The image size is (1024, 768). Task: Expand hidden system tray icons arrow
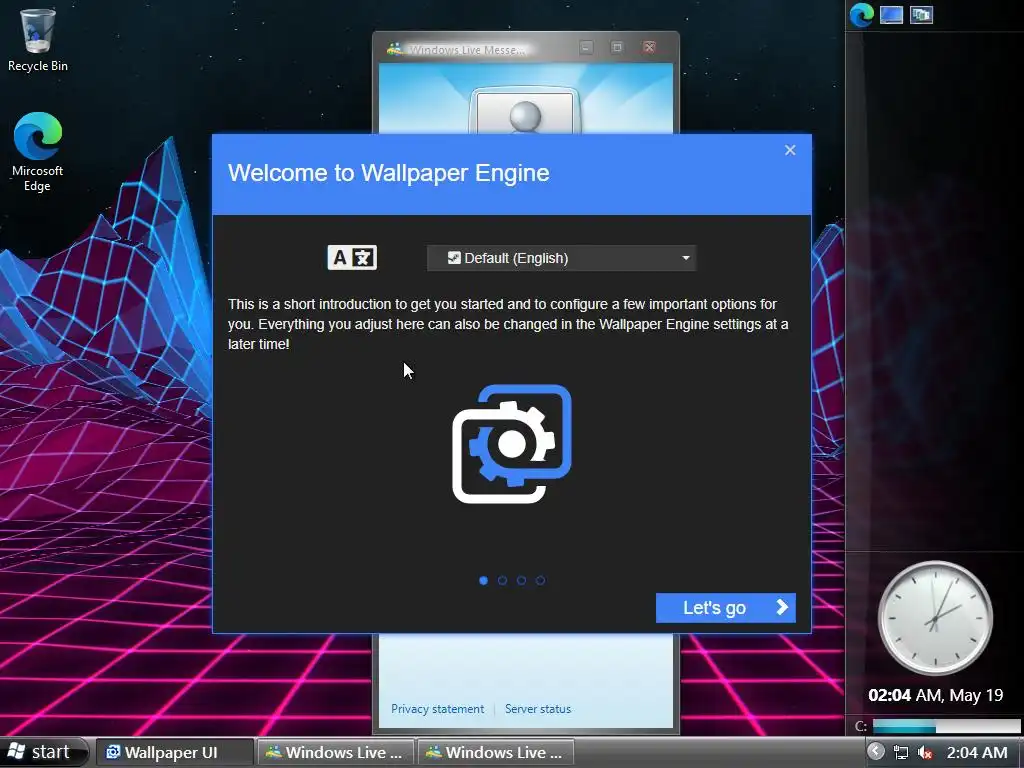pyautogui.click(x=876, y=752)
